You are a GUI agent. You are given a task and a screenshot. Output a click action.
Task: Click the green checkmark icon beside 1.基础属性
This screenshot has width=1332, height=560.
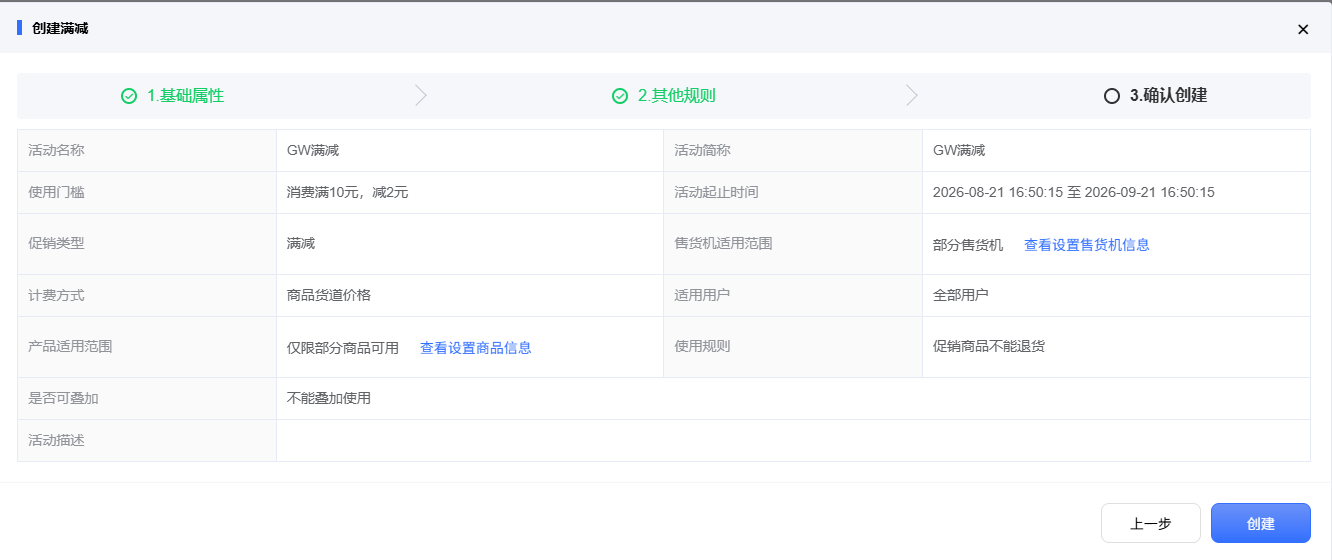pyautogui.click(x=129, y=96)
